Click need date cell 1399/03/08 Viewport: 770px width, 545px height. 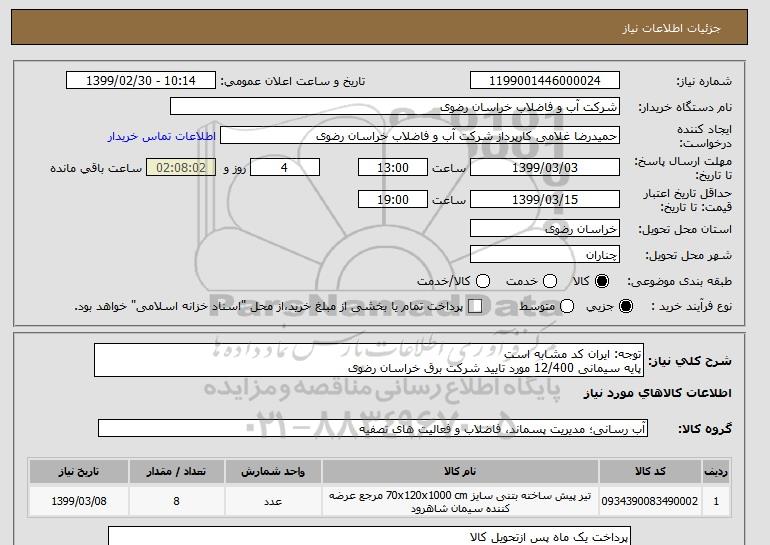pyautogui.click(x=79, y=501)
